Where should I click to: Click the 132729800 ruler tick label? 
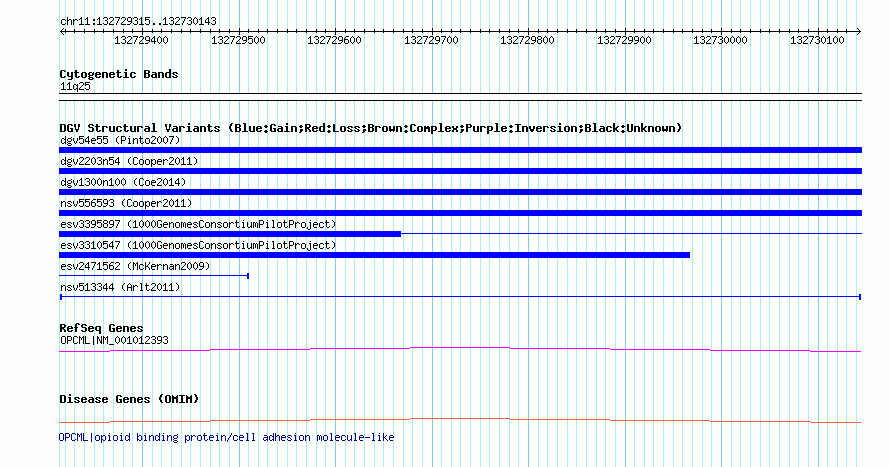click(527, 40)
